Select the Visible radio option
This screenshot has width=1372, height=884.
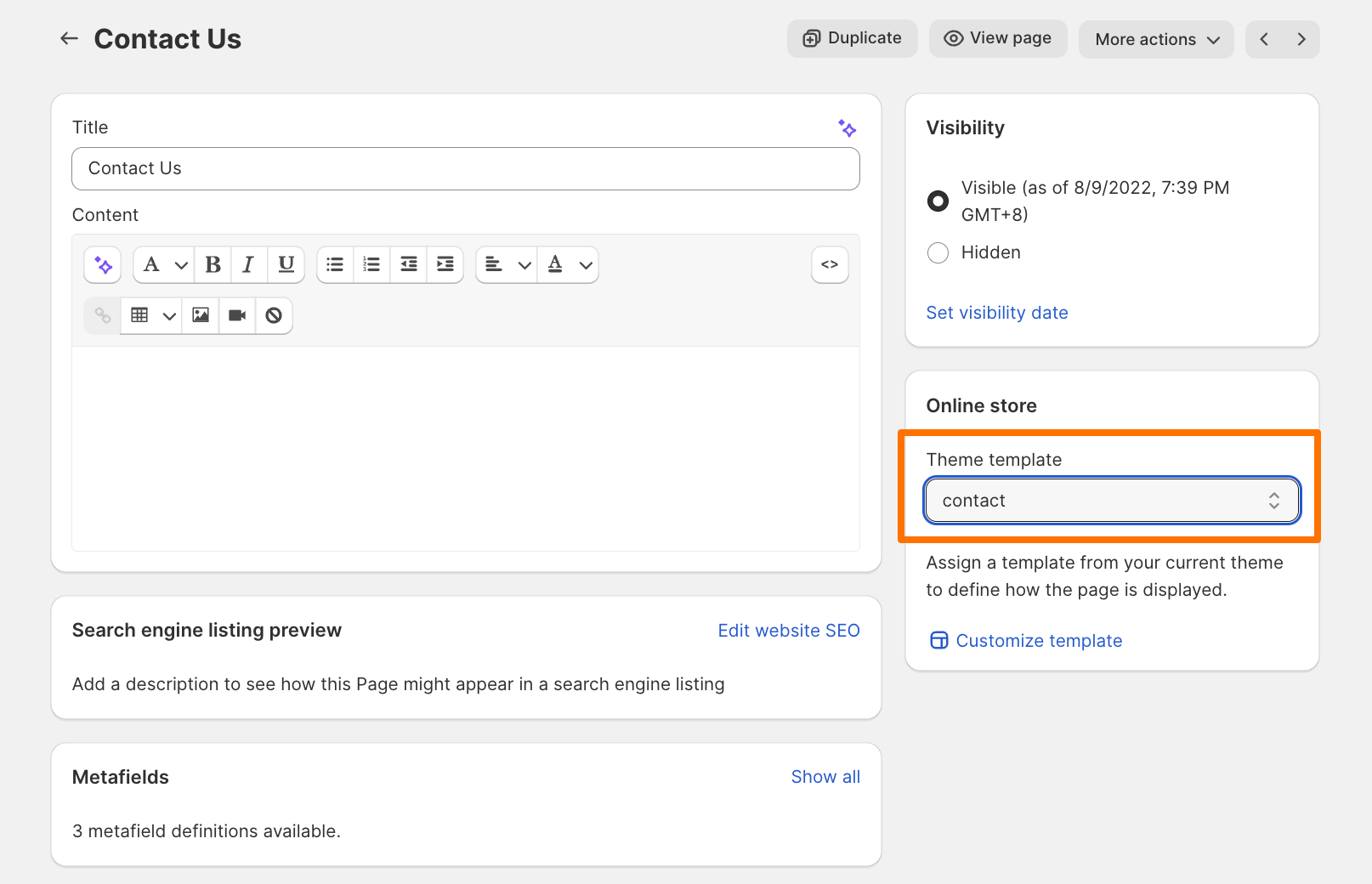pyautogui.click(x=938, y=201)
